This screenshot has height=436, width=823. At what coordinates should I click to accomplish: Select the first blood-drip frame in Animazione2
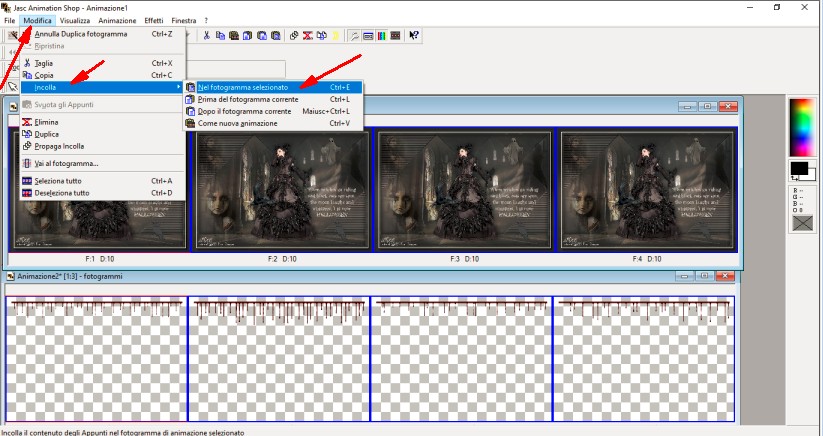(x=96, y=359)
